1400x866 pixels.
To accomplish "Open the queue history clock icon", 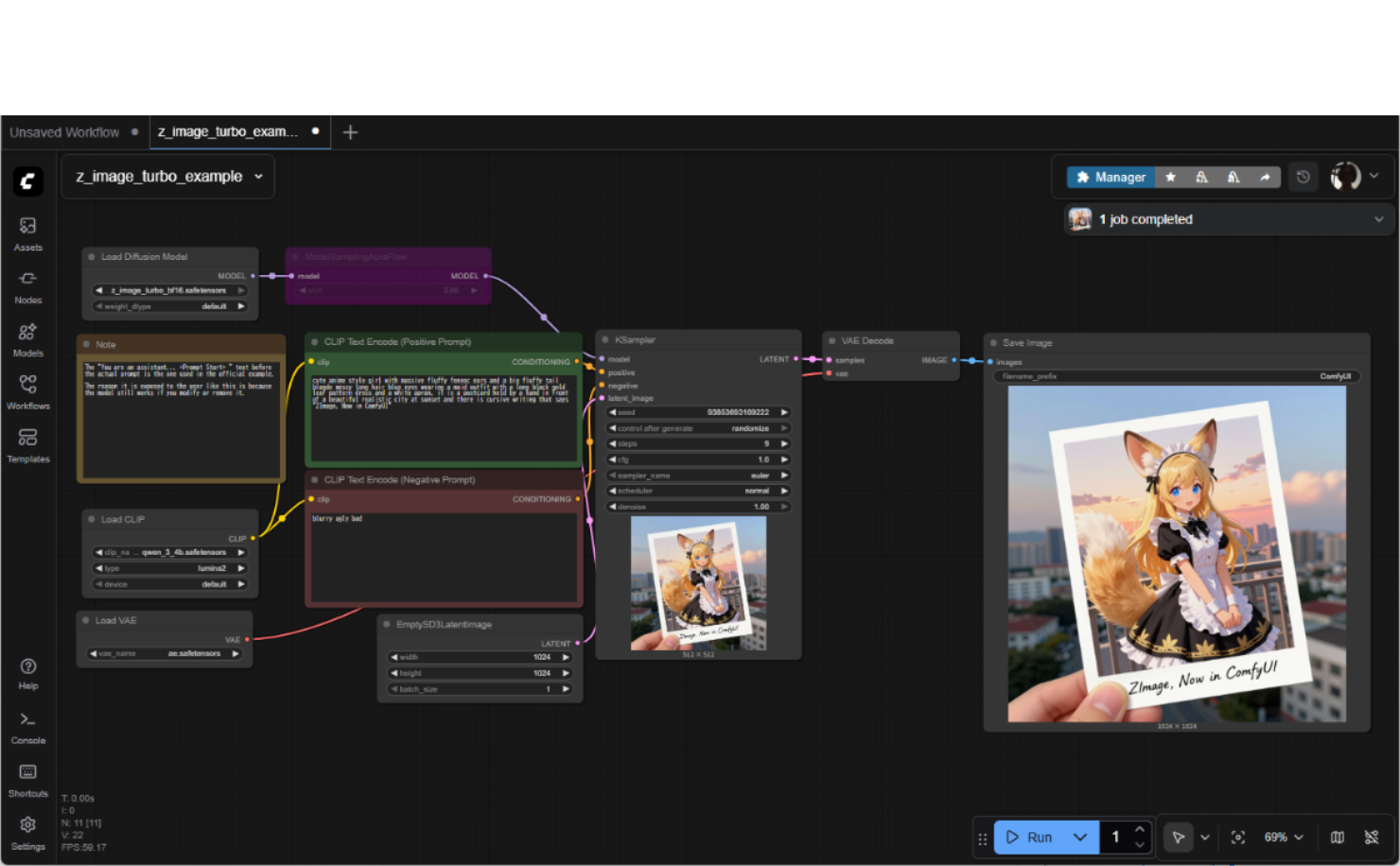I will pos(1303,177).
